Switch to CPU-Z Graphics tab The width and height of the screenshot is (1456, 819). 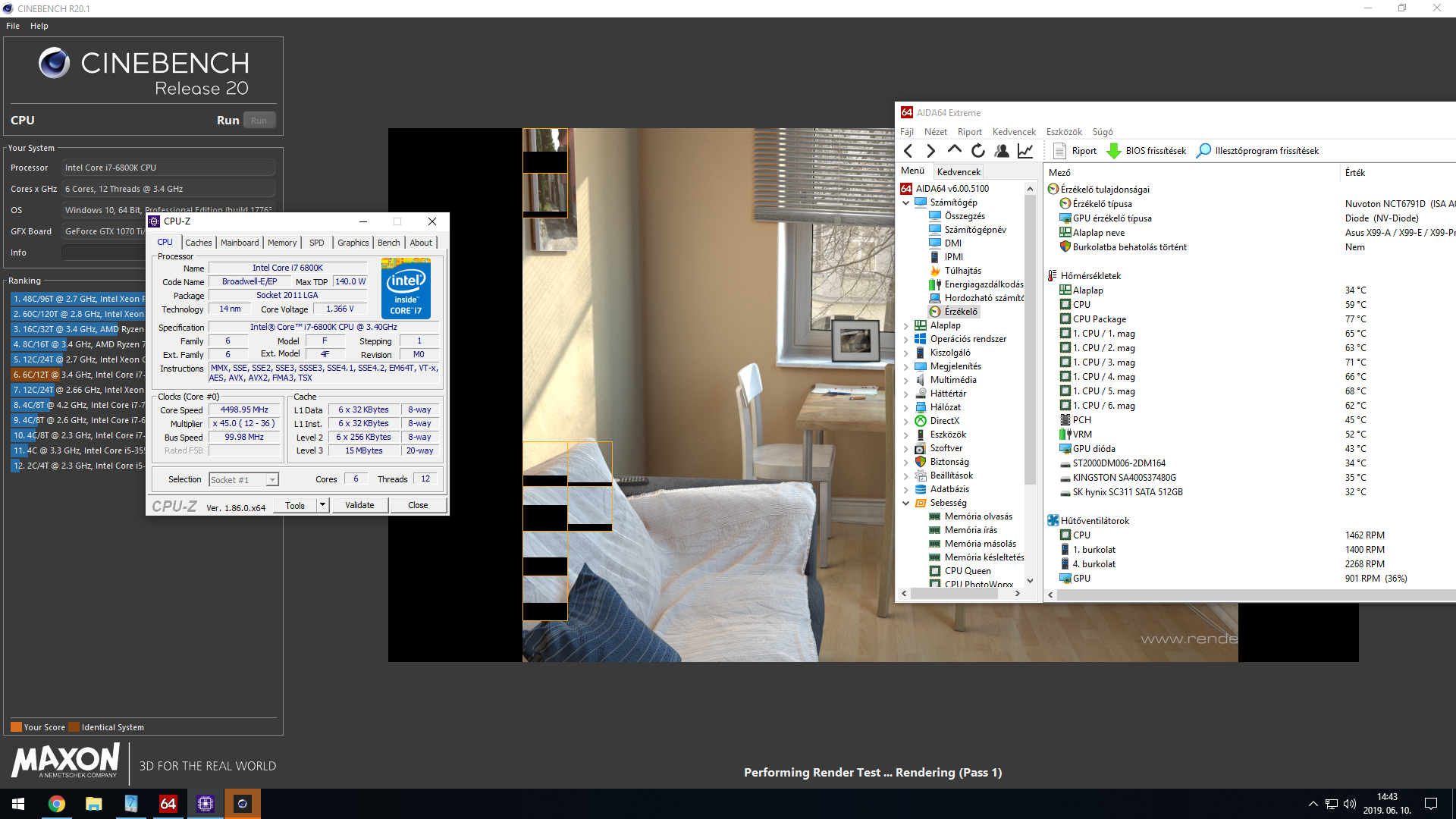point(353,243)
